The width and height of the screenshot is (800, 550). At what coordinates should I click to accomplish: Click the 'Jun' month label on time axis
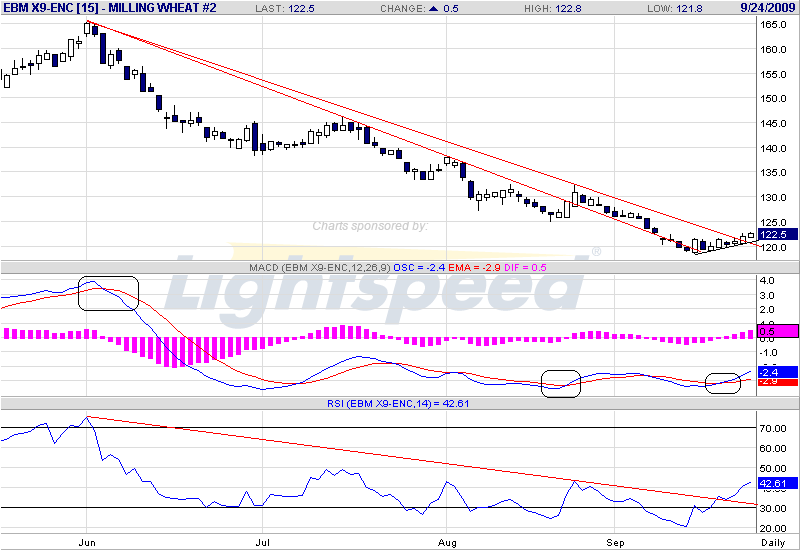click(87, 543)
